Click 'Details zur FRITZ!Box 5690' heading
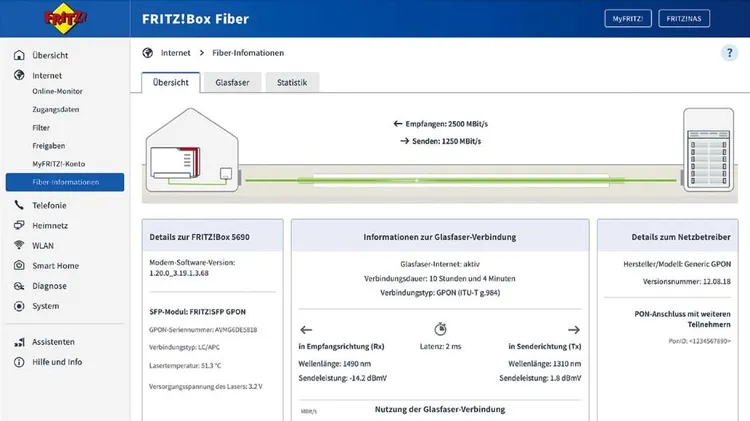 click(x=199, y=237)
